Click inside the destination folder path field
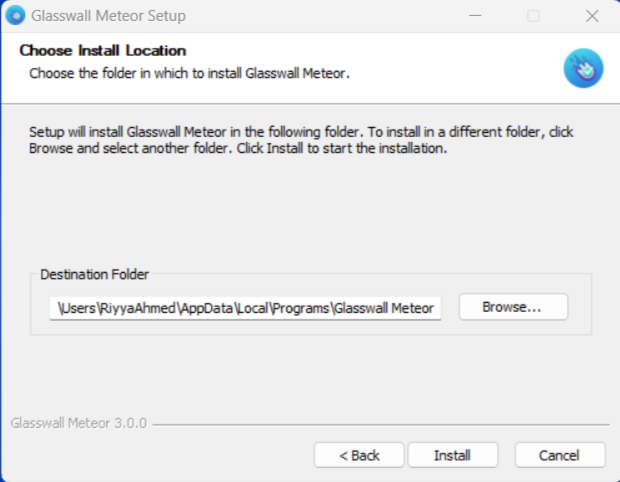 pos(245,308)
